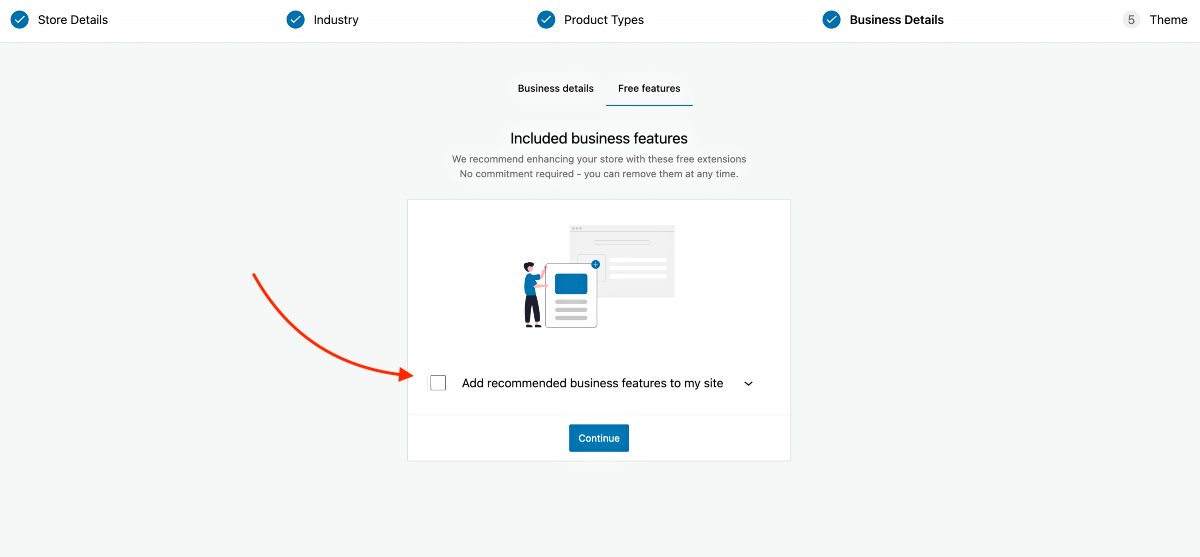Go to the Industry step
The image size is (1200, 557).
336,20
